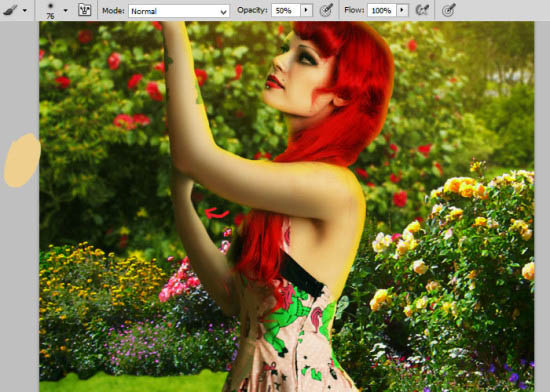The height and width of the screenshot is (392, 550).
Task: Toggle the Brush panel icon
Action: (85, 10)
